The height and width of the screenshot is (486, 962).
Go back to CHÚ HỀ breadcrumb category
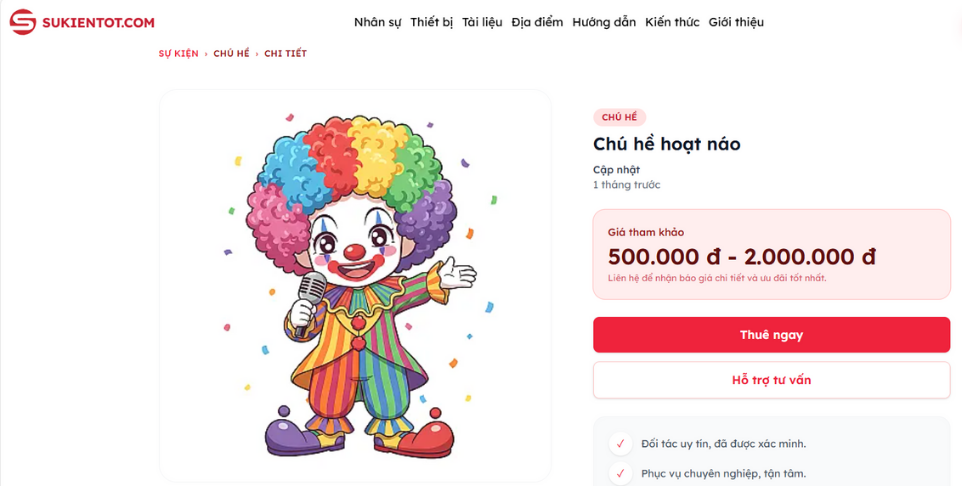(x=231, y=54)
